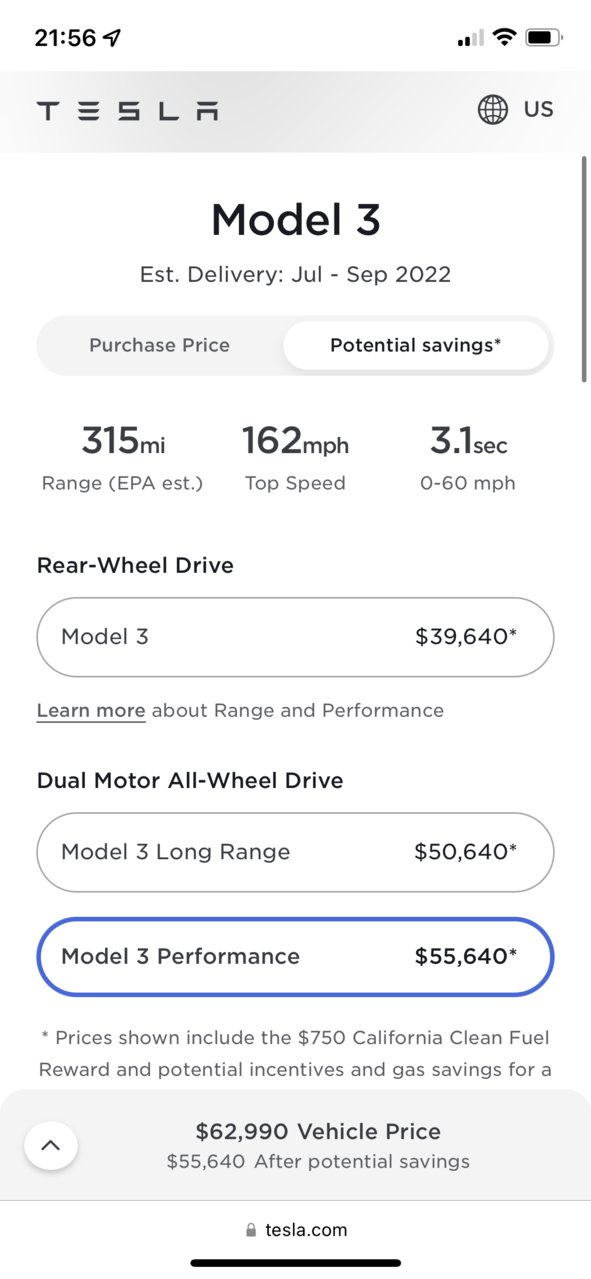Tap the globe region icon

[493, 110]
